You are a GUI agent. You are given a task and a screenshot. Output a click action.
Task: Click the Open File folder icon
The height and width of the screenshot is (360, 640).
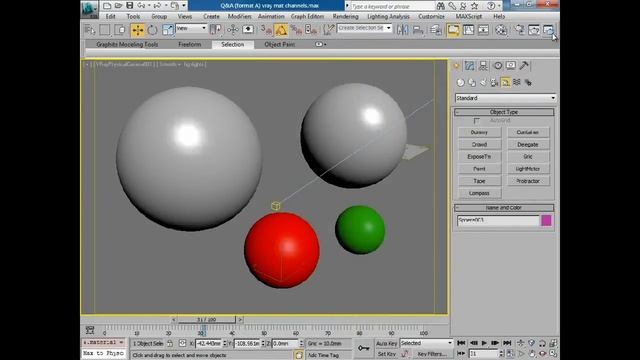click(118, 5)
